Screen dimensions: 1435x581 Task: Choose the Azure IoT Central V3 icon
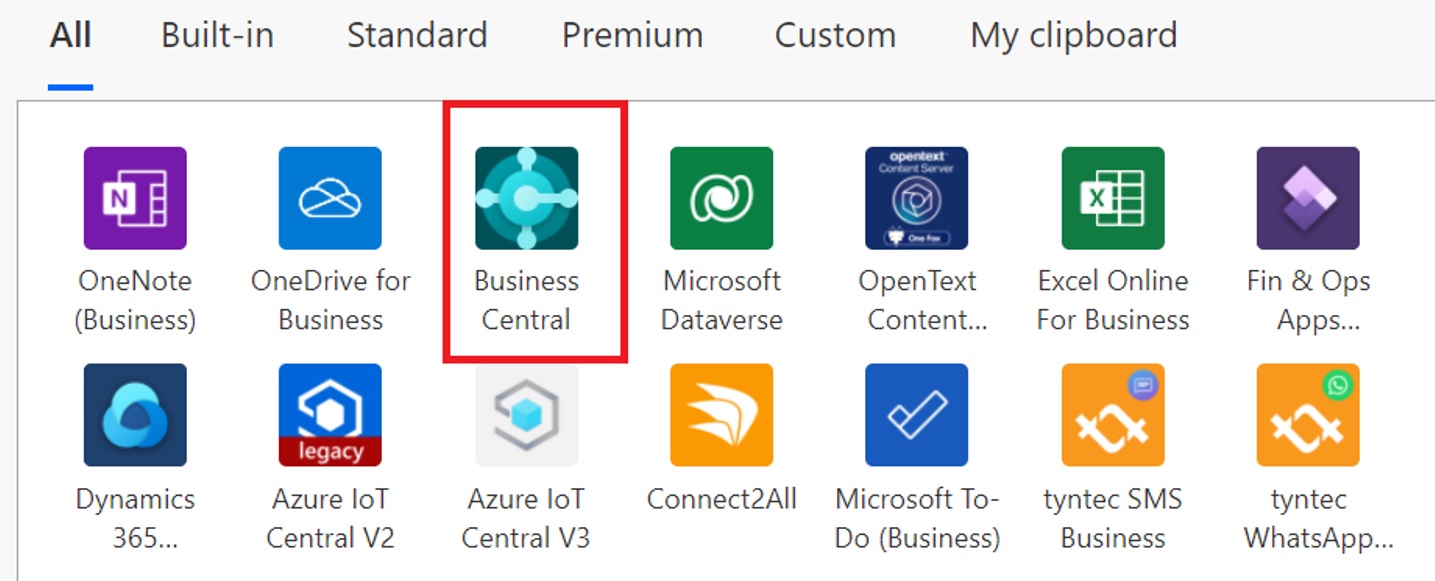coord(526,415)
